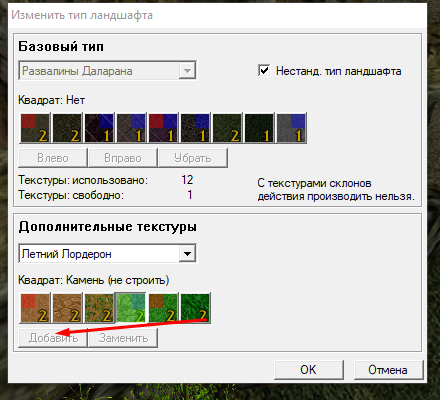This screenshot has width=440, height=400.
Task: Click the Квадрат: Нет label
Action: (x=51, y=100)
